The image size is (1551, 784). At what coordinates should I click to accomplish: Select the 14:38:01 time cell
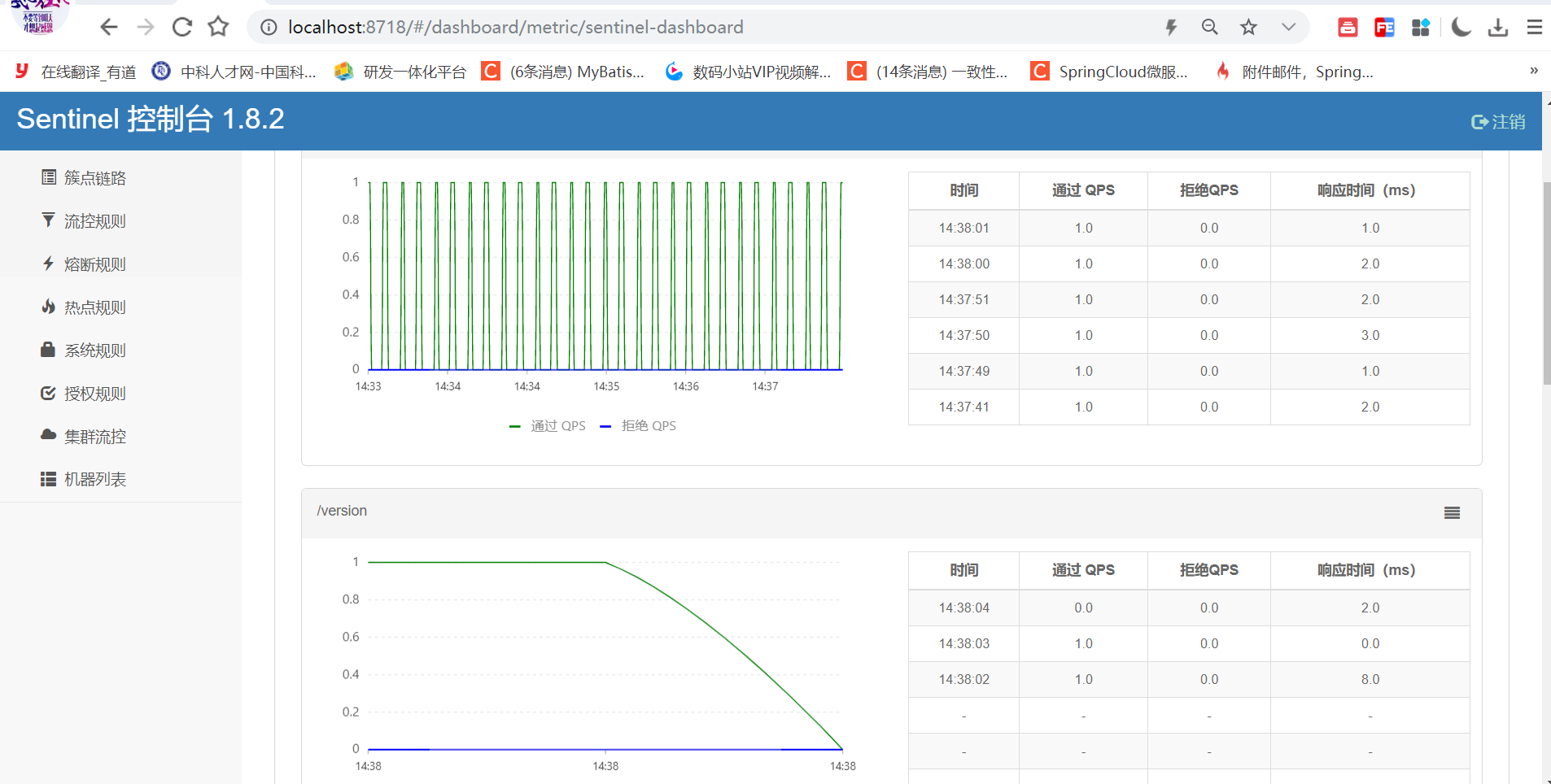(x=963, y=228)
